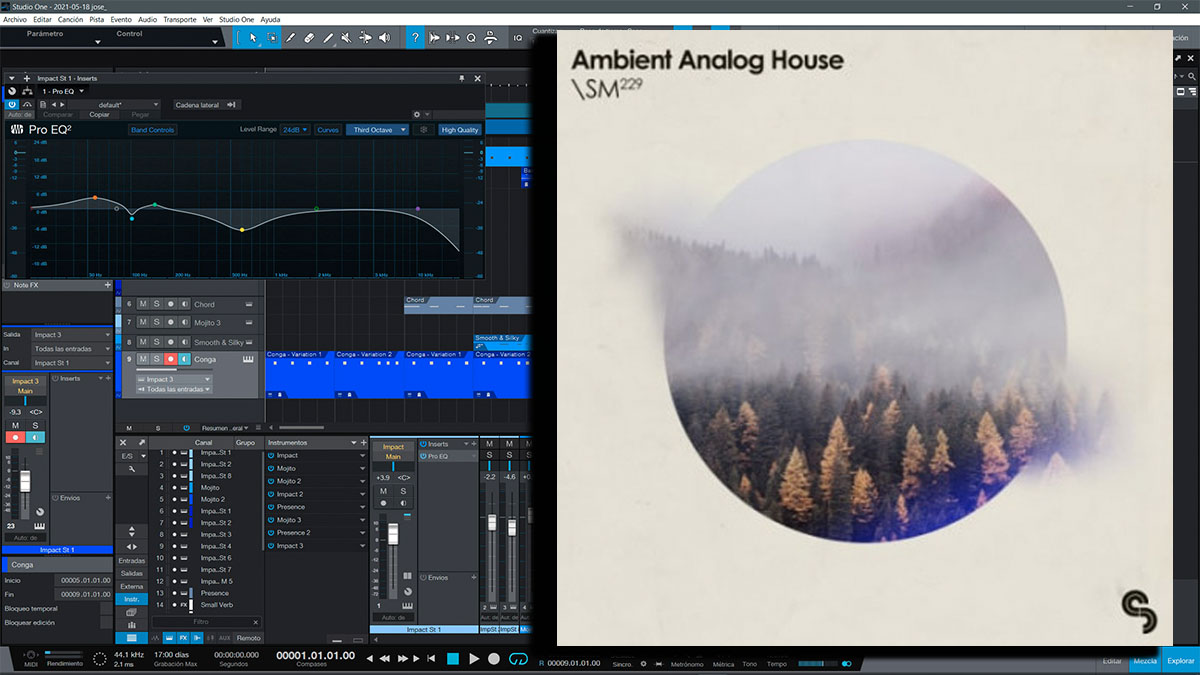Close the Impact St 1 Inserts window
The width and height of the screenshot is (1200, 675).
477,77
